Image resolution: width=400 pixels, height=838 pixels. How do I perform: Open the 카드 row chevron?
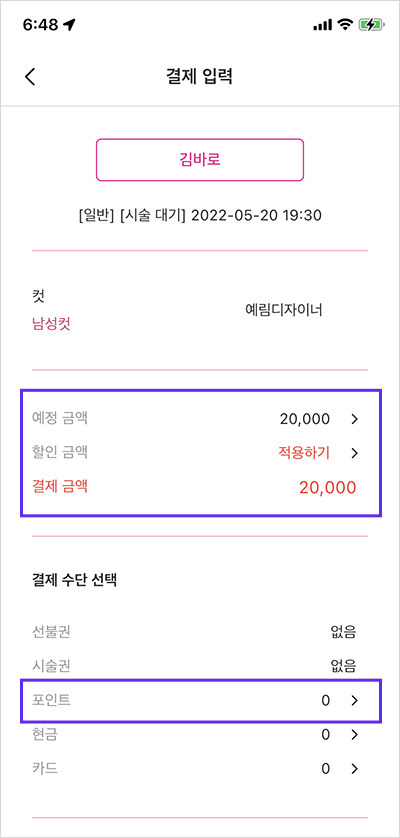click(354, 769)
